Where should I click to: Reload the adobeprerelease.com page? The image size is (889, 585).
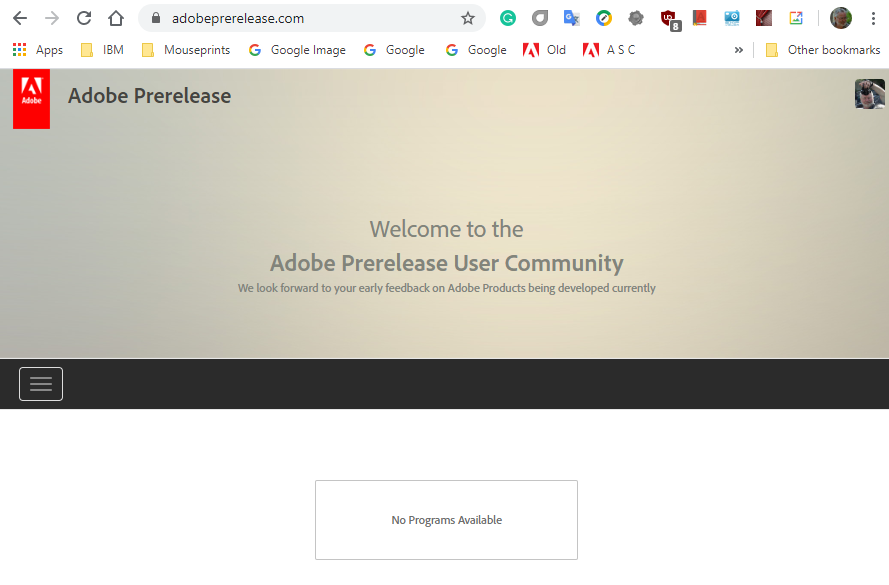point(84,18)
